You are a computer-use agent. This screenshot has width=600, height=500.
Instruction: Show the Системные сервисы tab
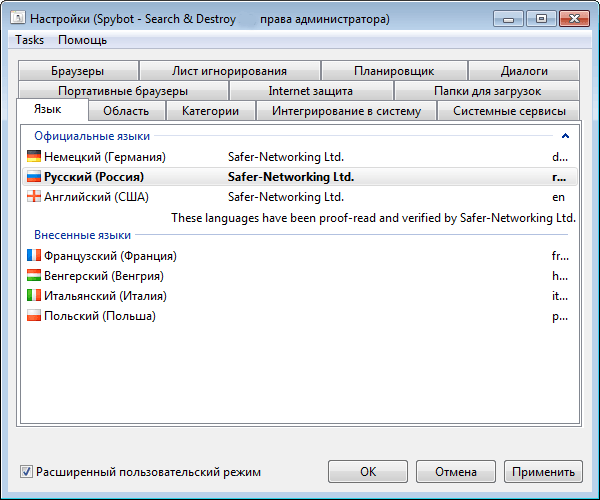click(x=509, y=111)
